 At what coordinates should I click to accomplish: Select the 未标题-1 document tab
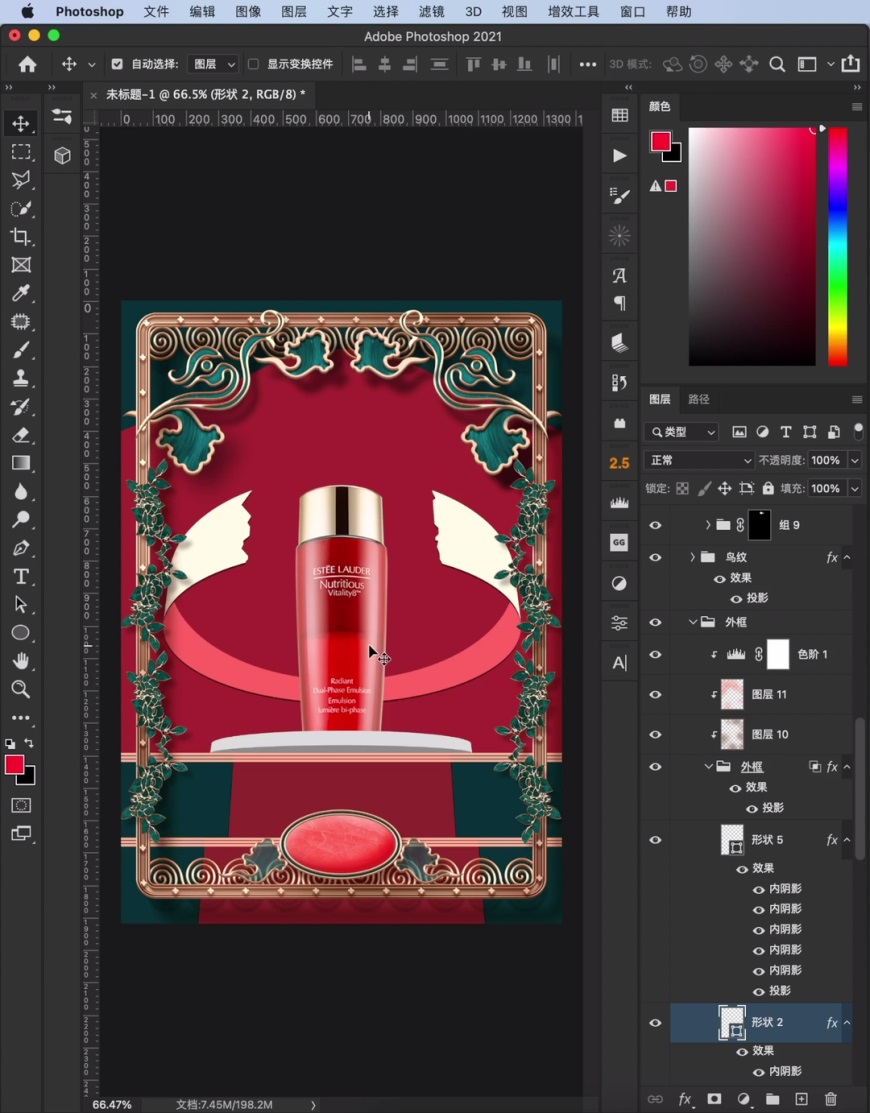206,94
